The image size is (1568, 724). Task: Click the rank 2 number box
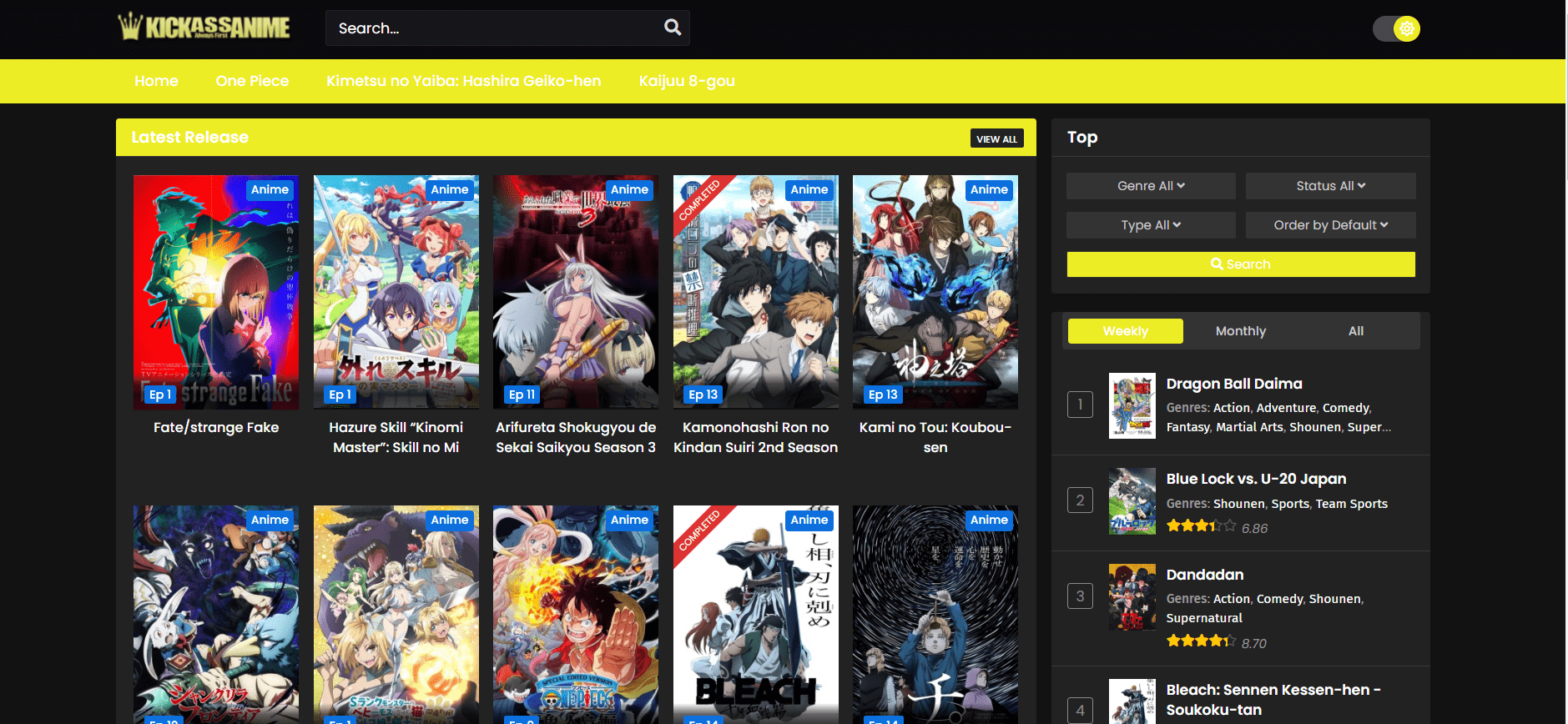tap(1080, 500)
